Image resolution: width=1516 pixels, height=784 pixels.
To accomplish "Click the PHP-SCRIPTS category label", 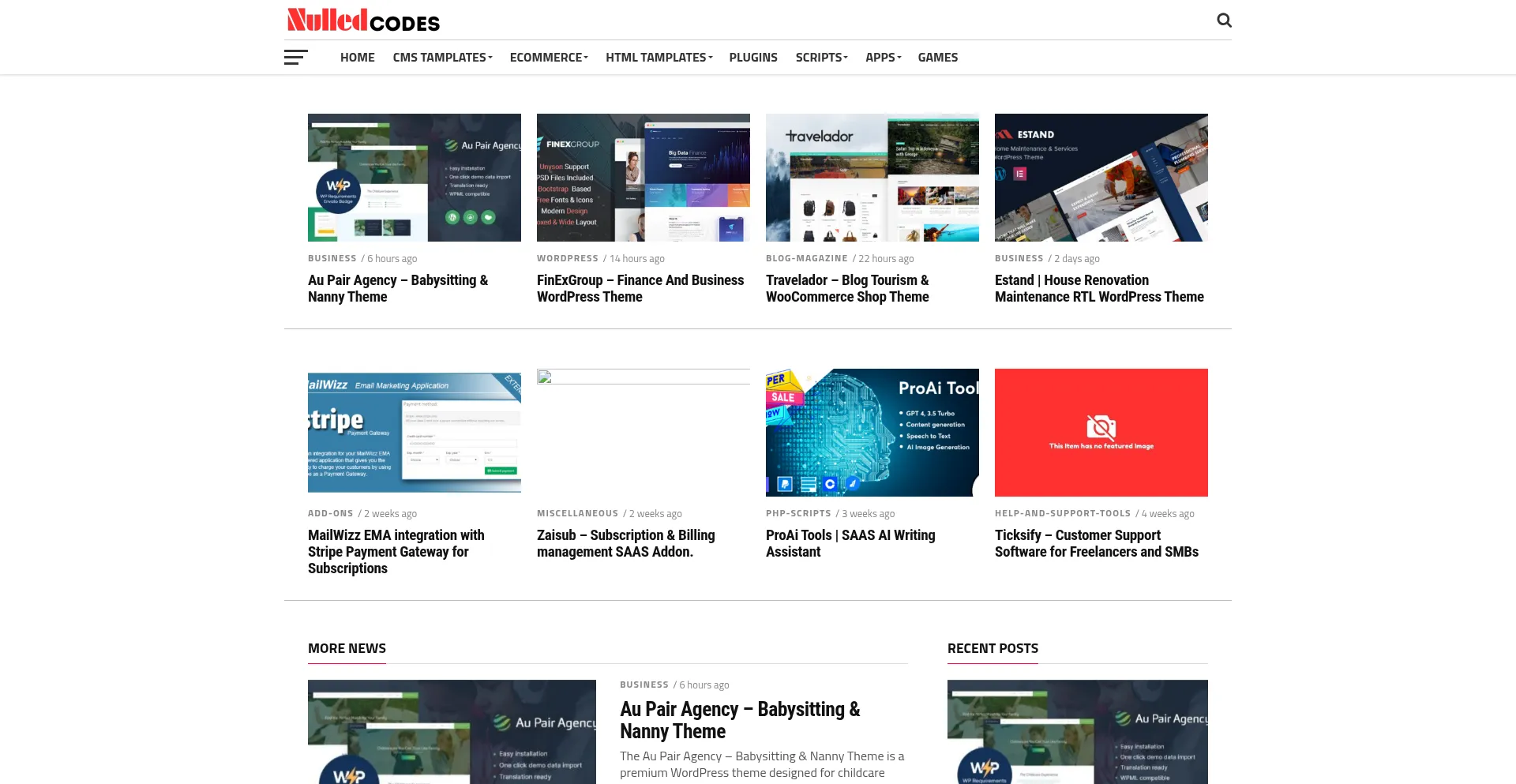I will click(797, 513).
